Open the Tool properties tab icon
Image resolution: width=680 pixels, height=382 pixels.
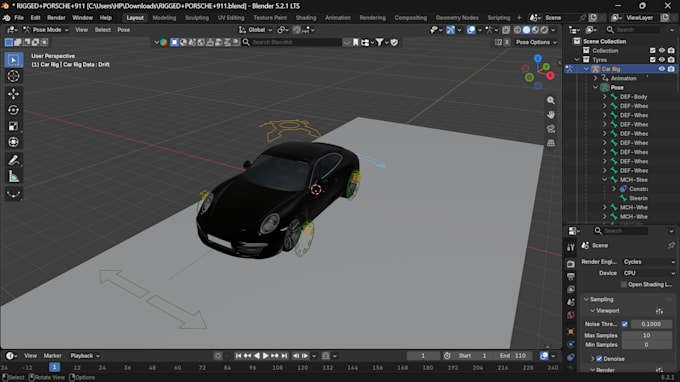571,247
